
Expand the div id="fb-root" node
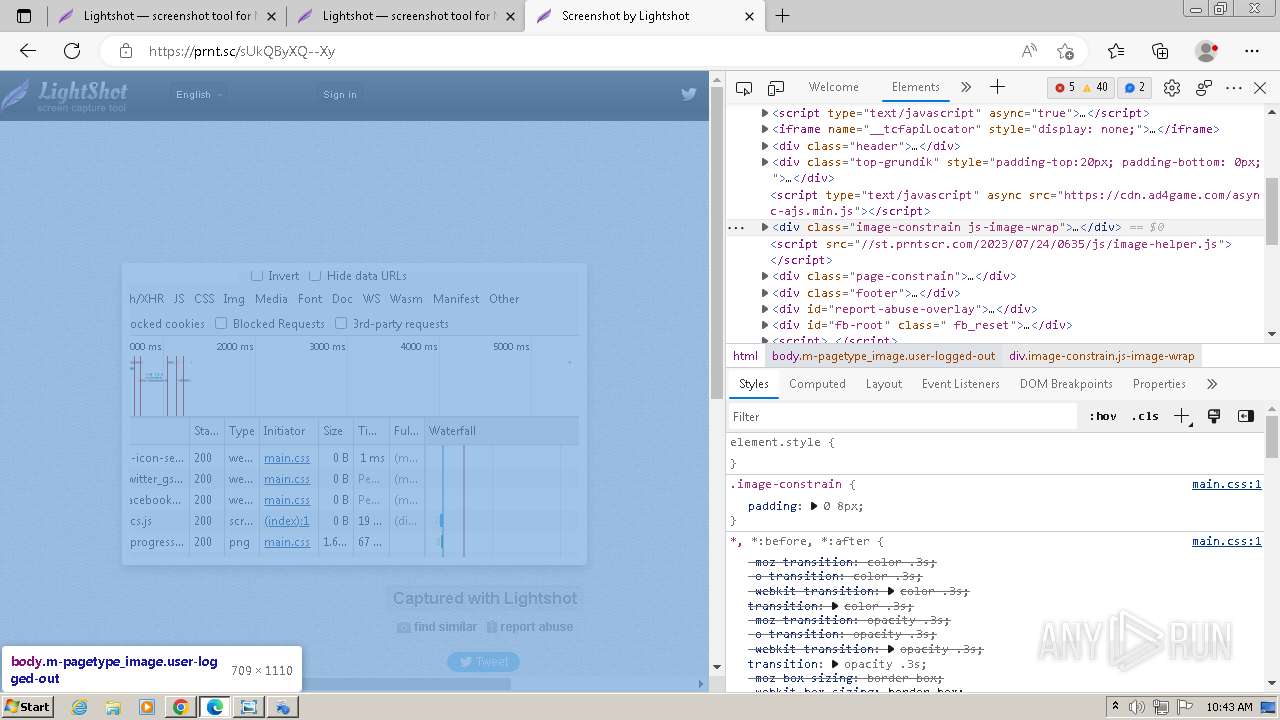[765, 325]
